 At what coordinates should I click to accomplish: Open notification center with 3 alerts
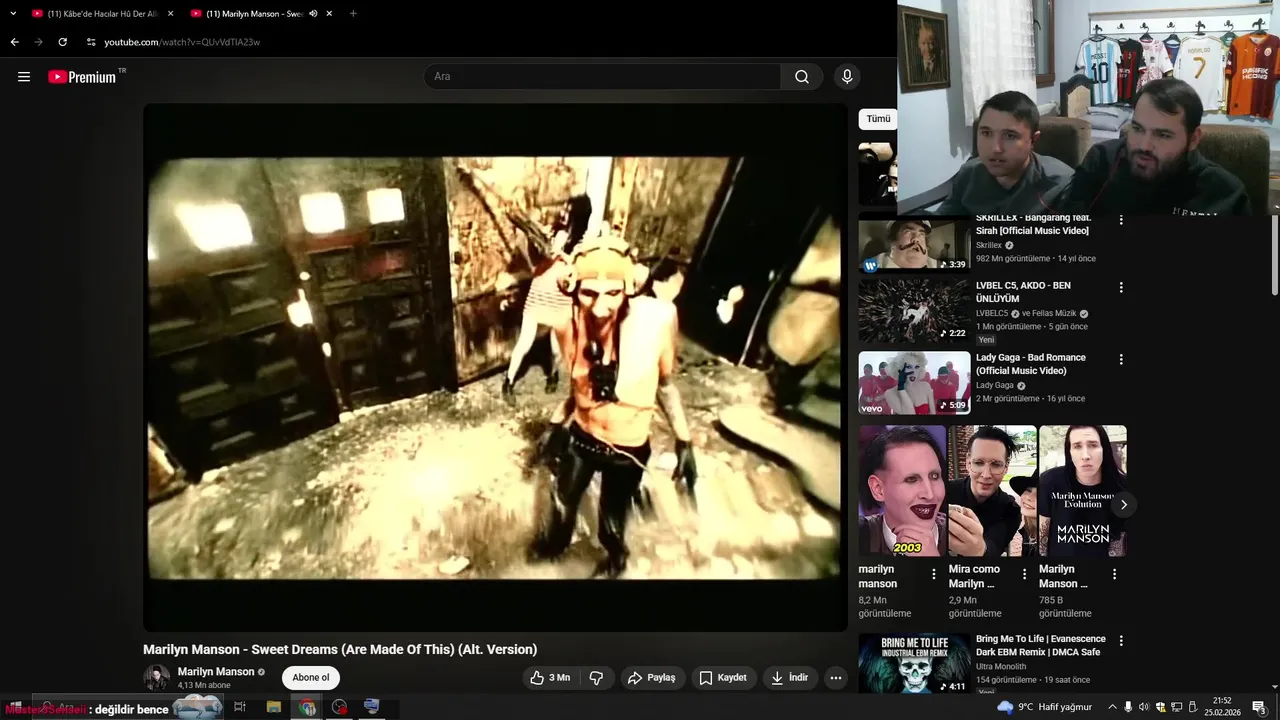(1260, 707)
